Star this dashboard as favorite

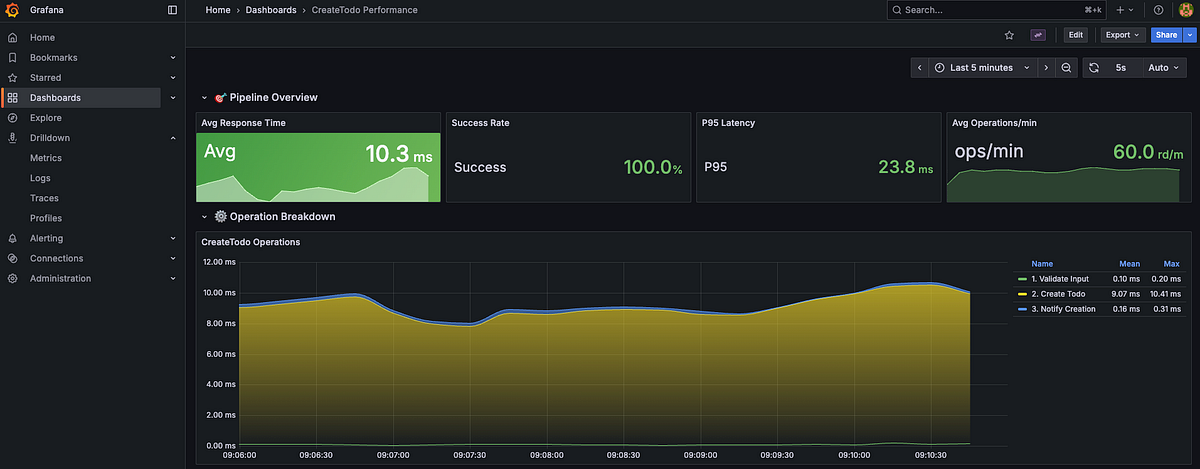point(1009,35)
